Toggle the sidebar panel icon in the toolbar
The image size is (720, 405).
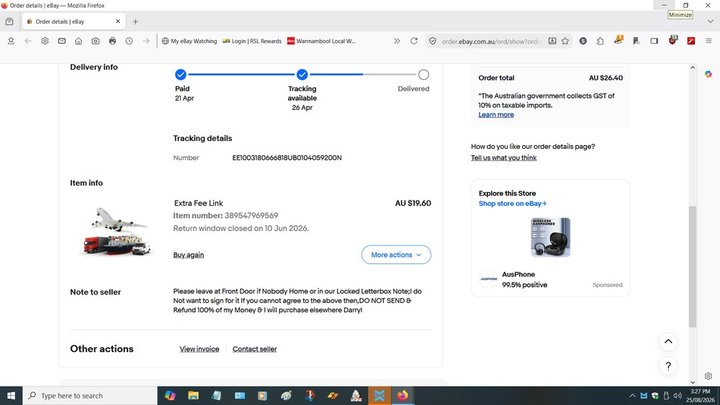[x=654, y=41]
